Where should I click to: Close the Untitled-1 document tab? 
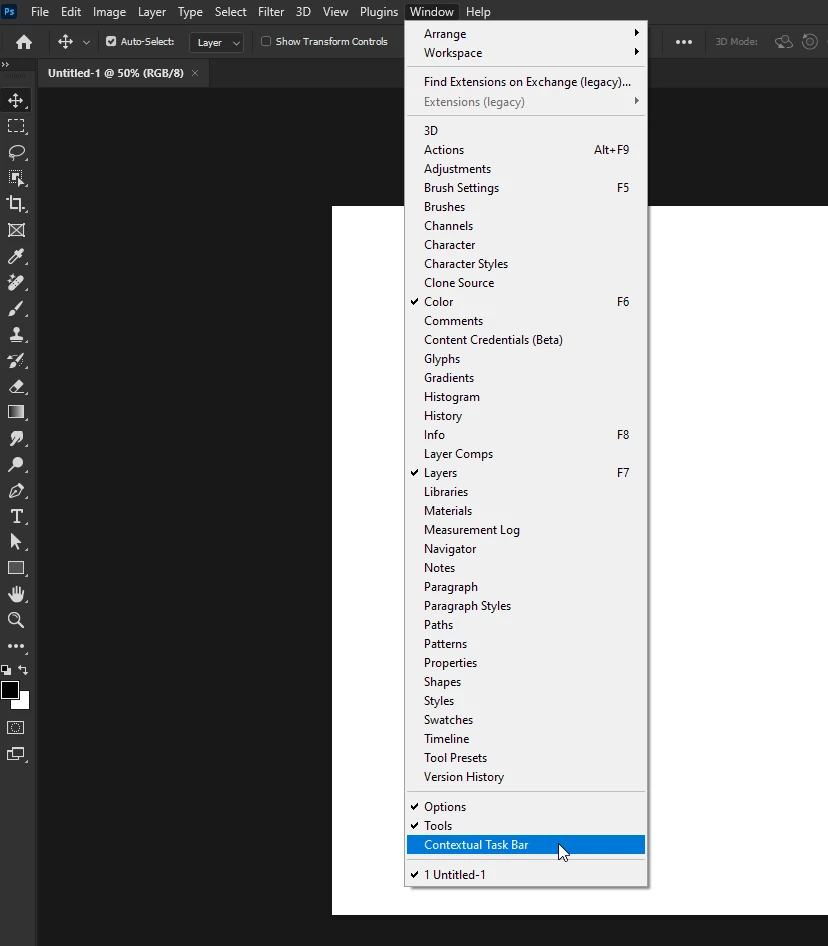[195, 73]
